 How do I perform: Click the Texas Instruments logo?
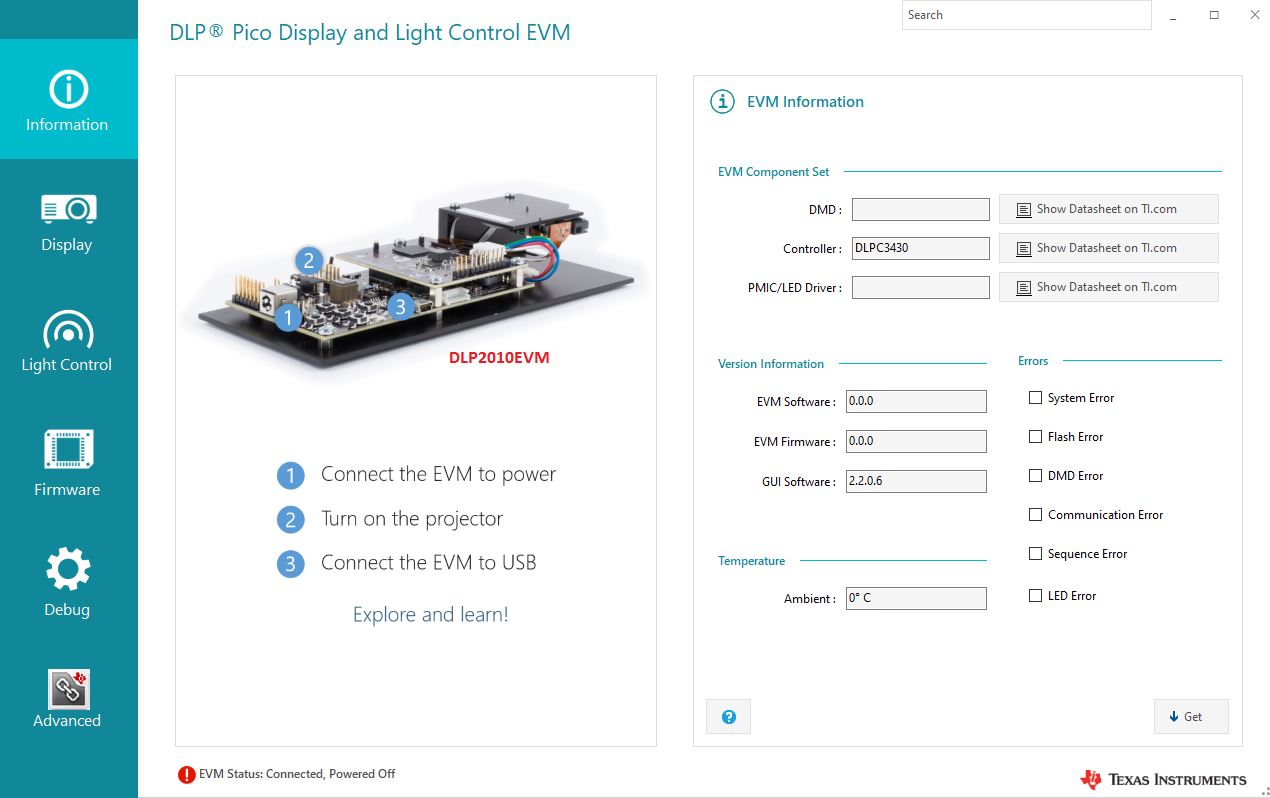(1163, 779)
